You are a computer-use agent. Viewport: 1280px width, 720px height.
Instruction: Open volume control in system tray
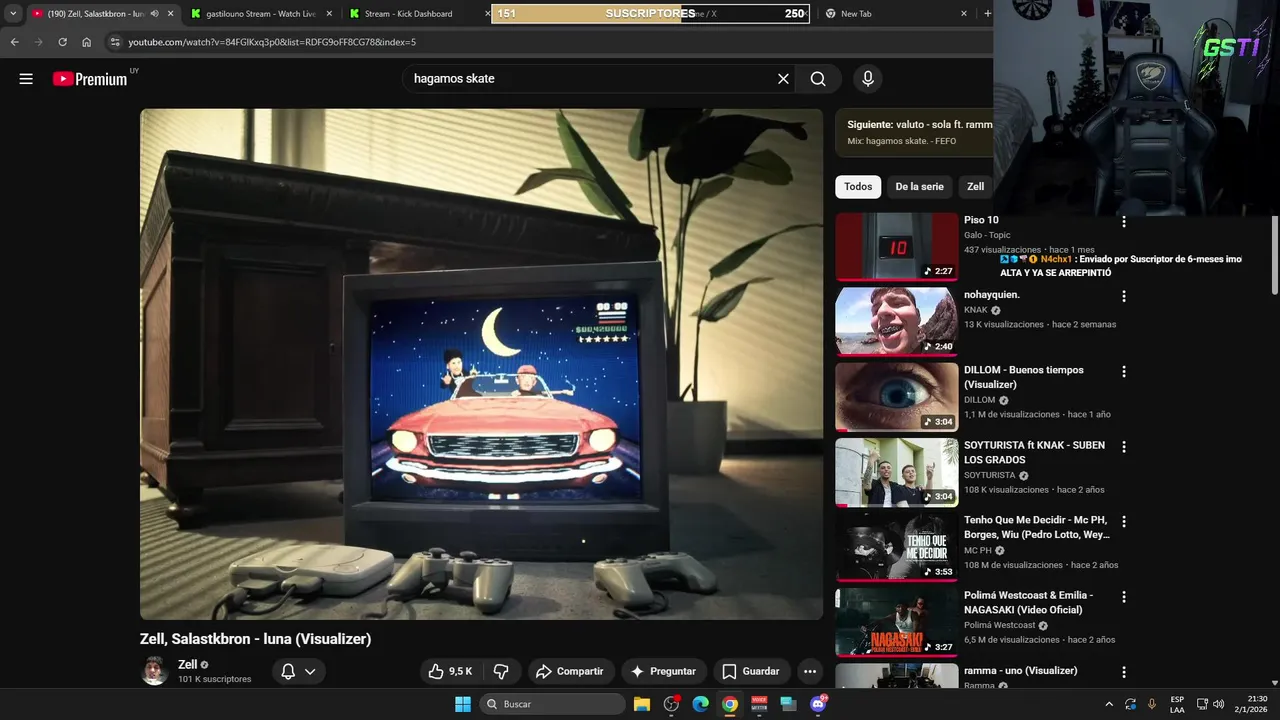[1218, 704]
